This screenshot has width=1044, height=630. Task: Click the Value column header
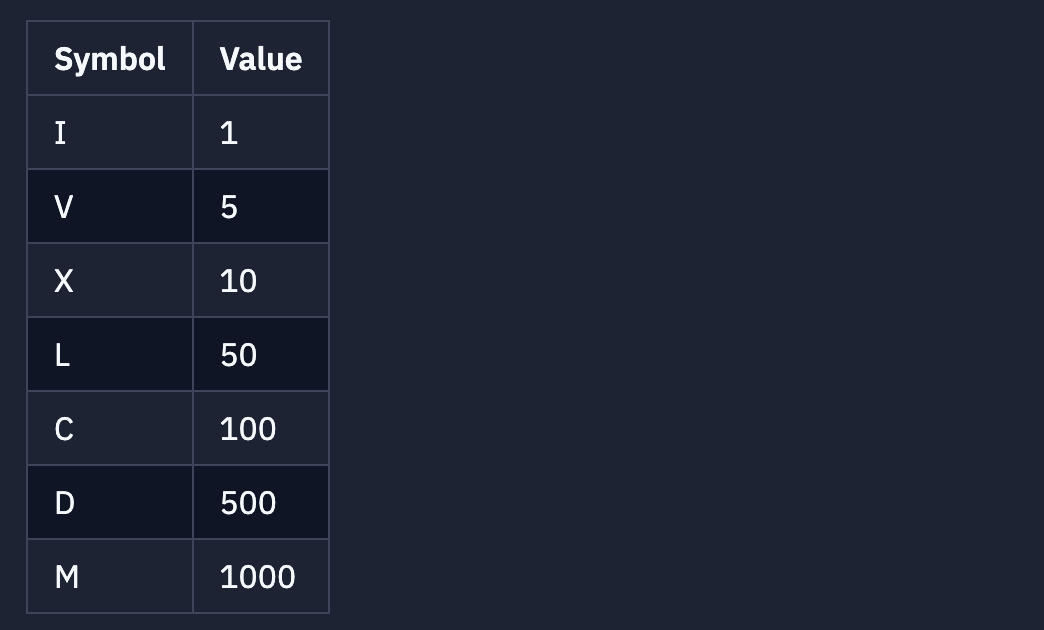click(261, 58)
